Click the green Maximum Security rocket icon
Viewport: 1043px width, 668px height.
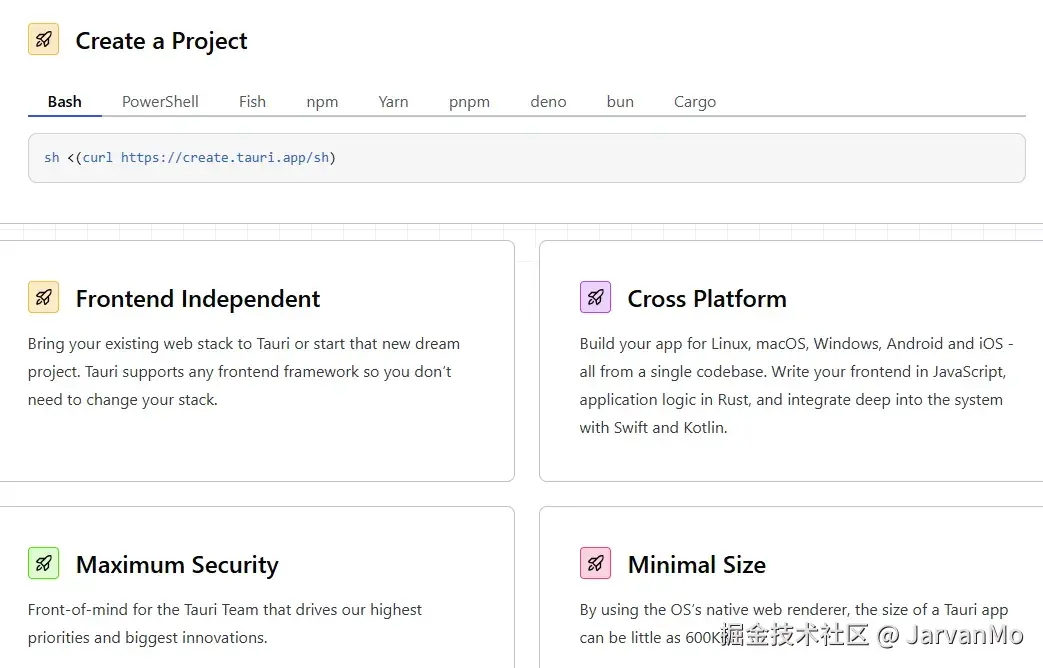tap(43, 563)
